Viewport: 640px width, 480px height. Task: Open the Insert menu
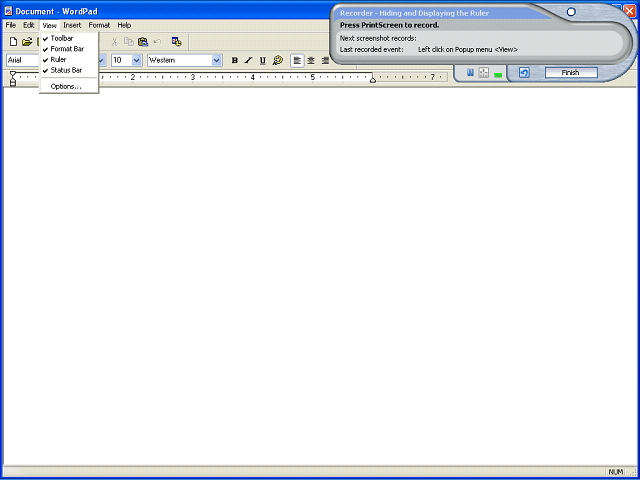tap(72, 25)
